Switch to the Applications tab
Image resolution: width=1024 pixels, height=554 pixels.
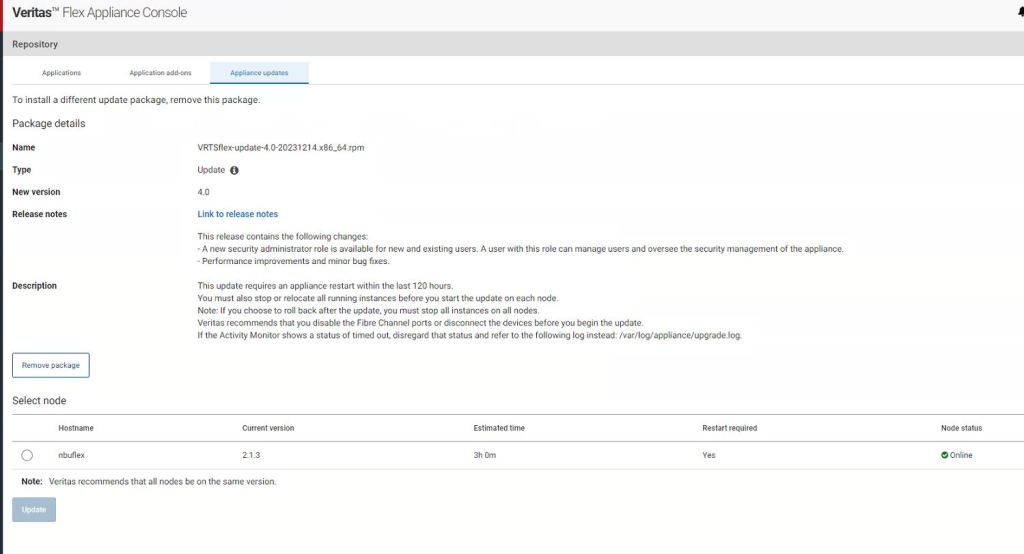[61, 73]
